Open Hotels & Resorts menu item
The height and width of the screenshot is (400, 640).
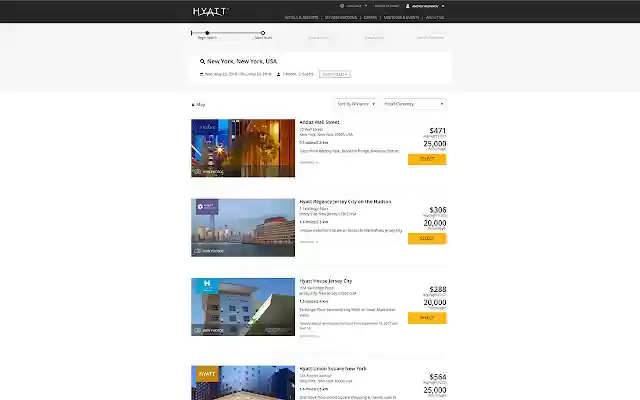301,18
